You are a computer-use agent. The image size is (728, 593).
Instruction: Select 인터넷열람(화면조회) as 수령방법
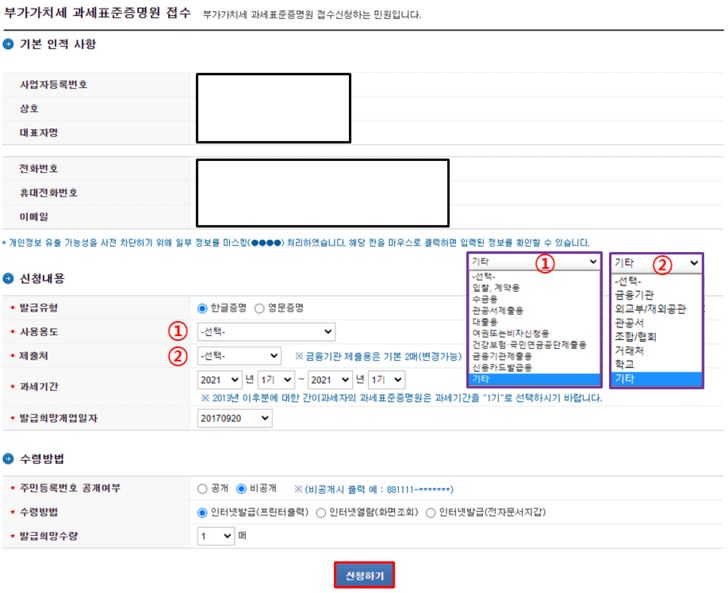coord(321,513)
